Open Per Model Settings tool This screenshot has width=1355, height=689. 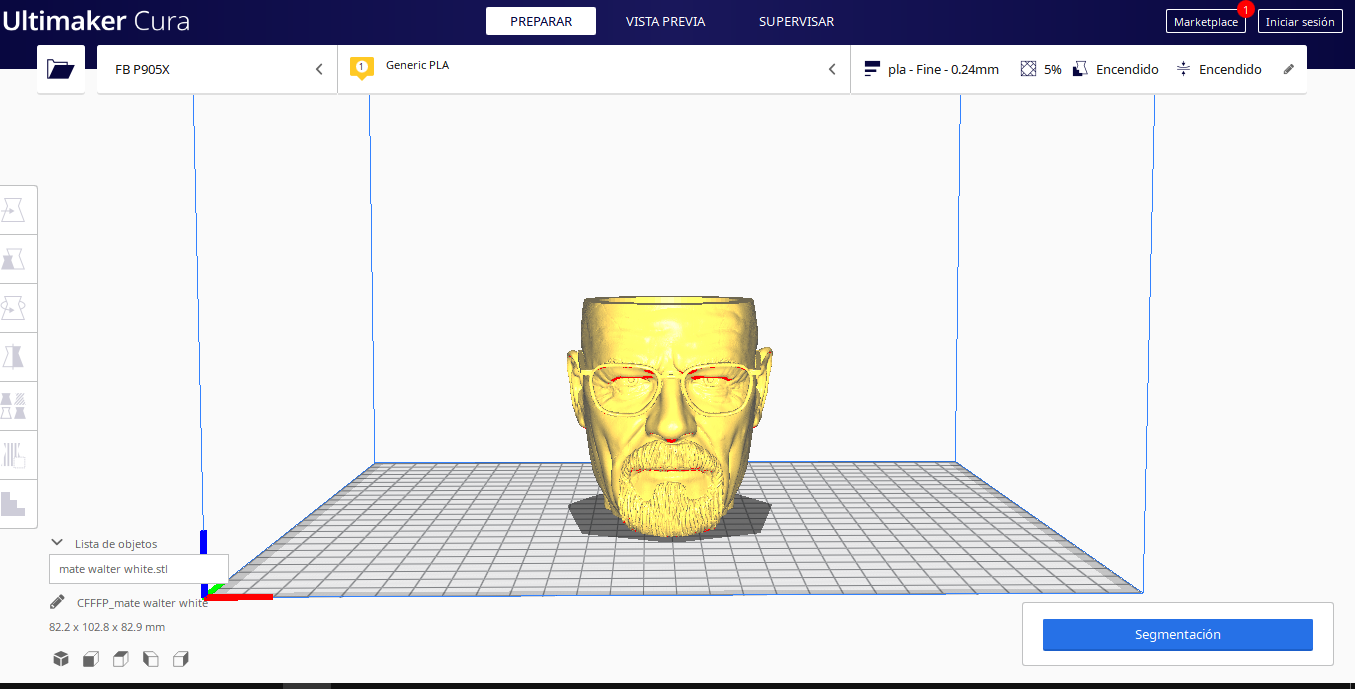click(x=14, y=406)
